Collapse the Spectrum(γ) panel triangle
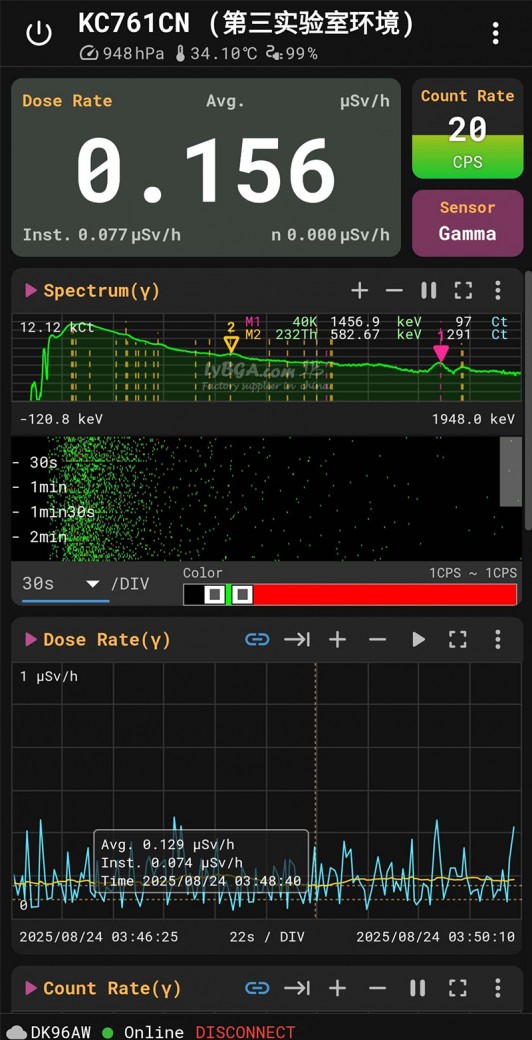Screen dimensions: 532x1040 point(31,290)
